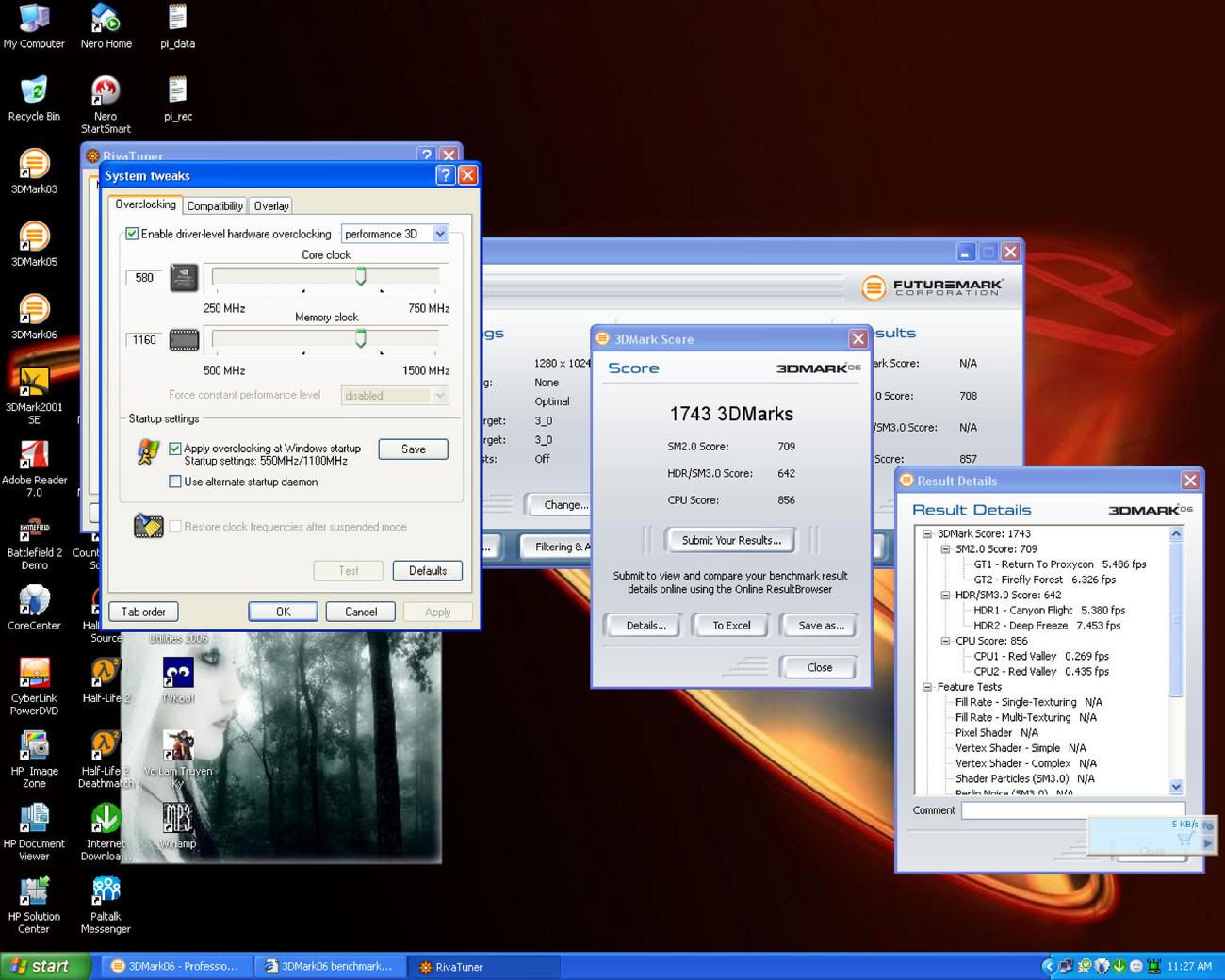The width and height of the screenshot is (1225, 980).
Task: Switch to the Compatibility tab
Action: 215,206
